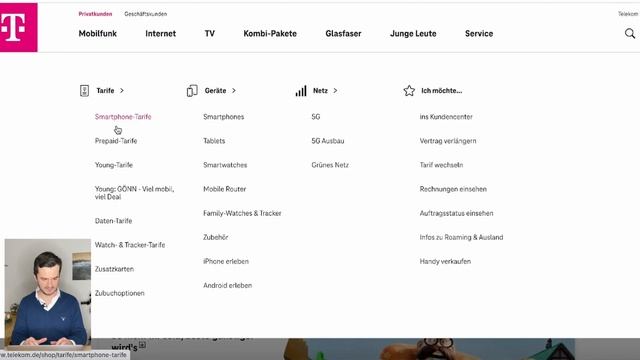Open the iPhone erleben link
The image size is (640, 360).
tap(226, 261)
